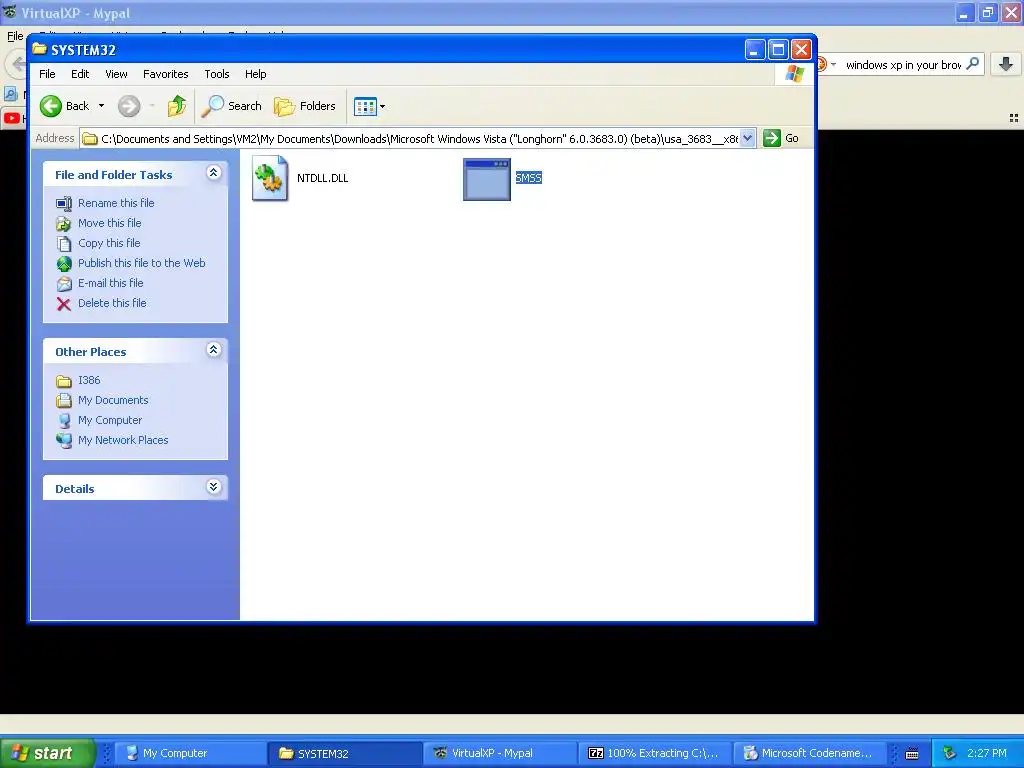Click Move this file link
This screenshot has width=1024, height=768.
point(110,223)
